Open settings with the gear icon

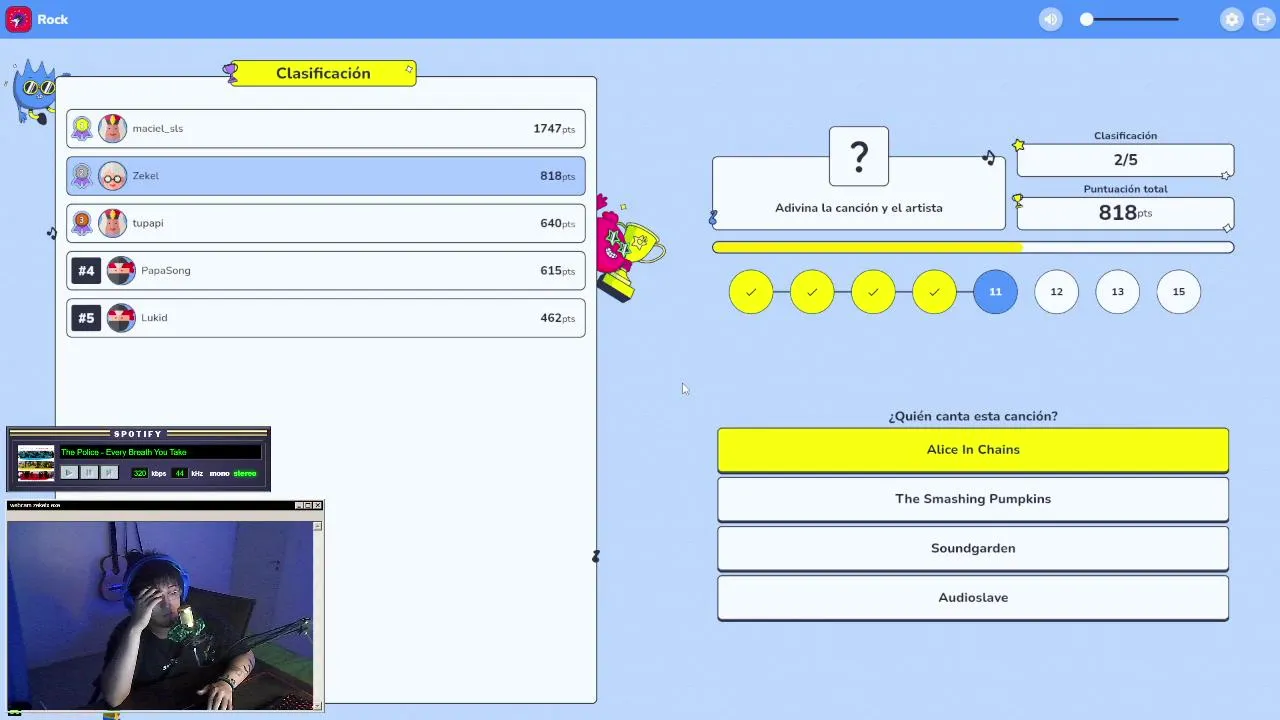[1232, 19]
